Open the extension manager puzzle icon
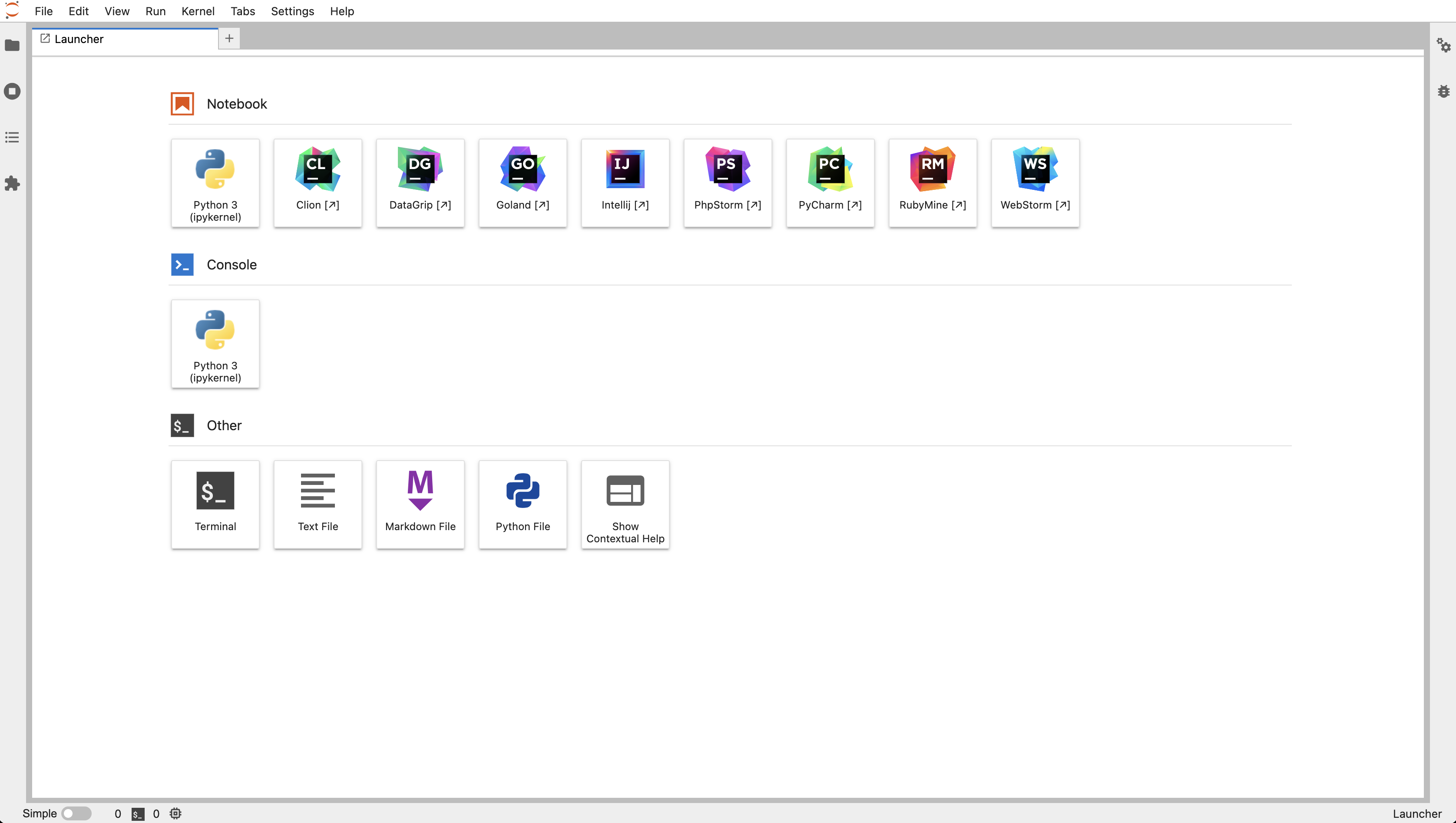Viewport: 1456px width, 823px height. (12, 183)
